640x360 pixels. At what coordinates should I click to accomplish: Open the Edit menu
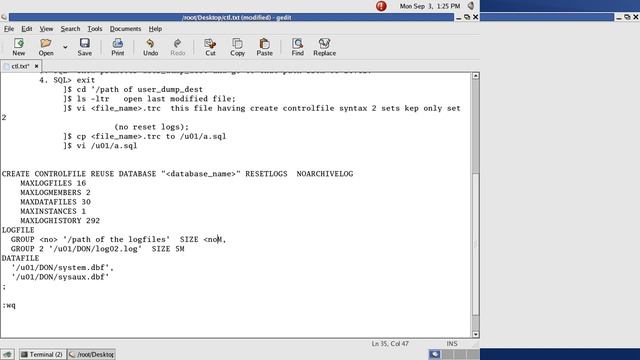pos(27,29)
